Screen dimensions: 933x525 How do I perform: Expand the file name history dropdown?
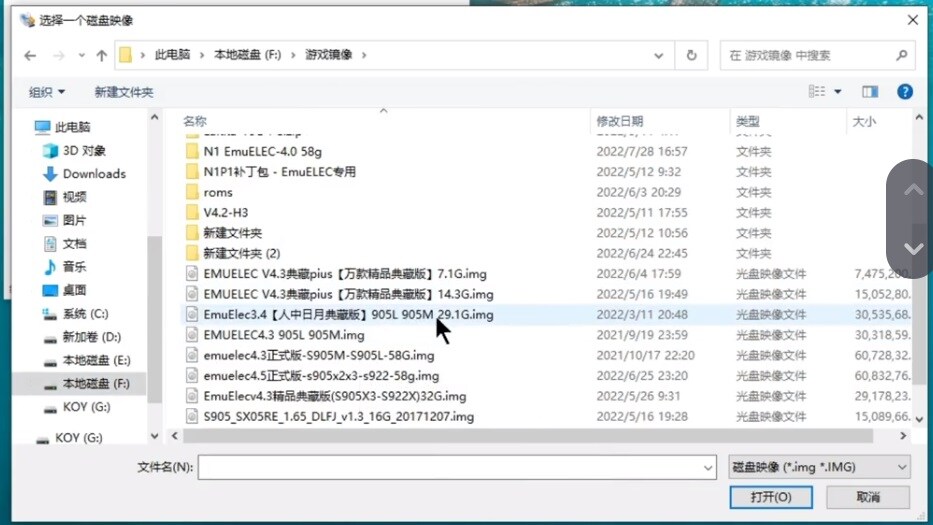[x=707, y=468]
